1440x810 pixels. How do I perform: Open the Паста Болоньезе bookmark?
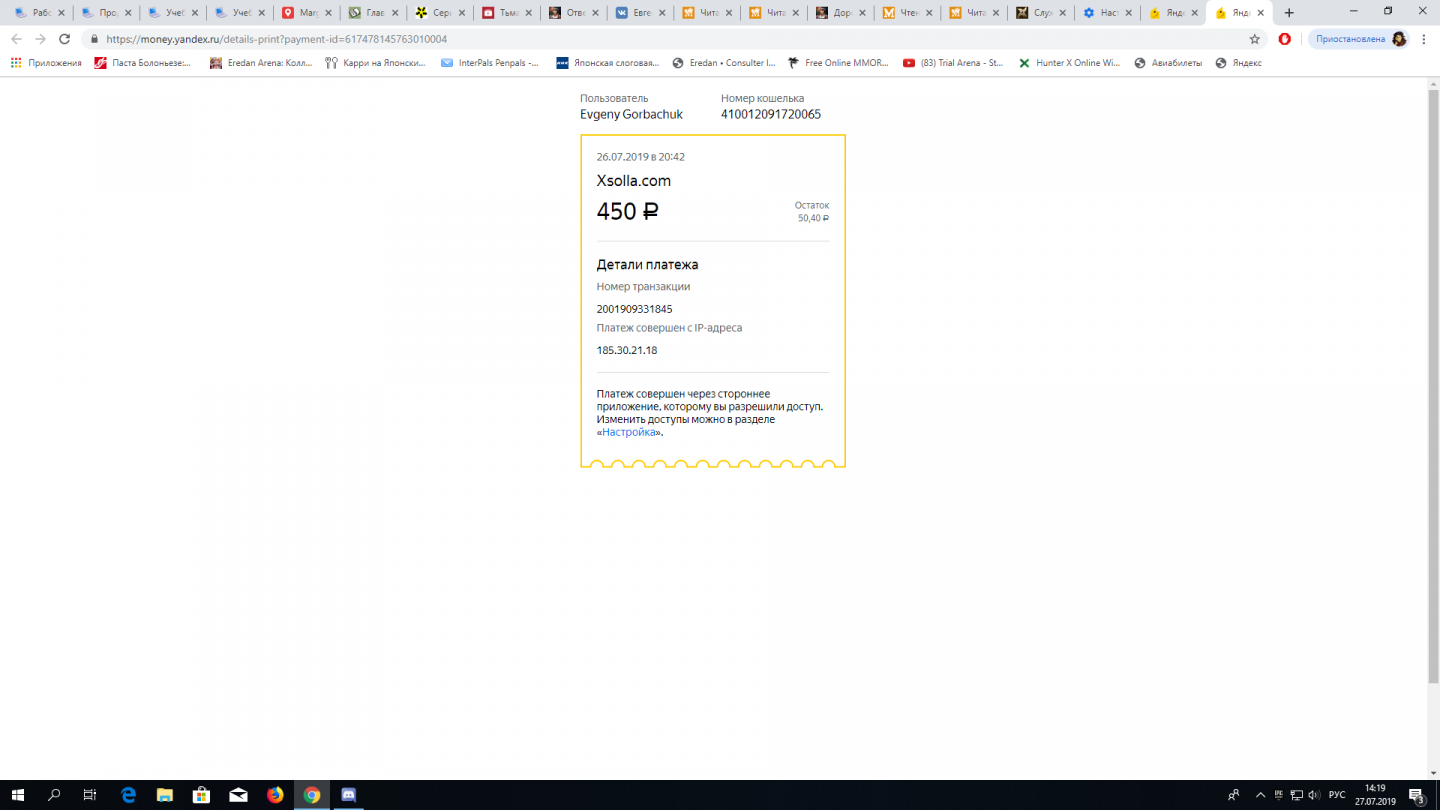[142, 63]
